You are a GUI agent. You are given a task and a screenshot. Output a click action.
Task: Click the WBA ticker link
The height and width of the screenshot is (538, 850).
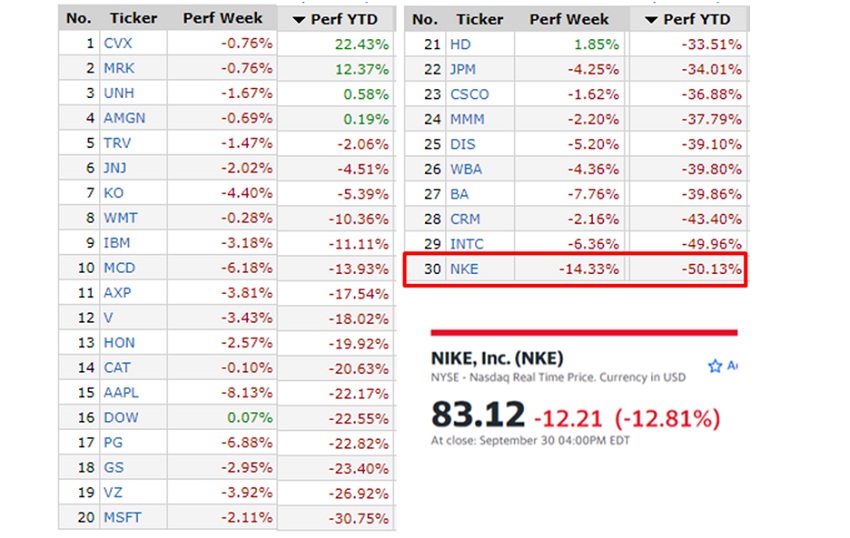tap(466, 169)
